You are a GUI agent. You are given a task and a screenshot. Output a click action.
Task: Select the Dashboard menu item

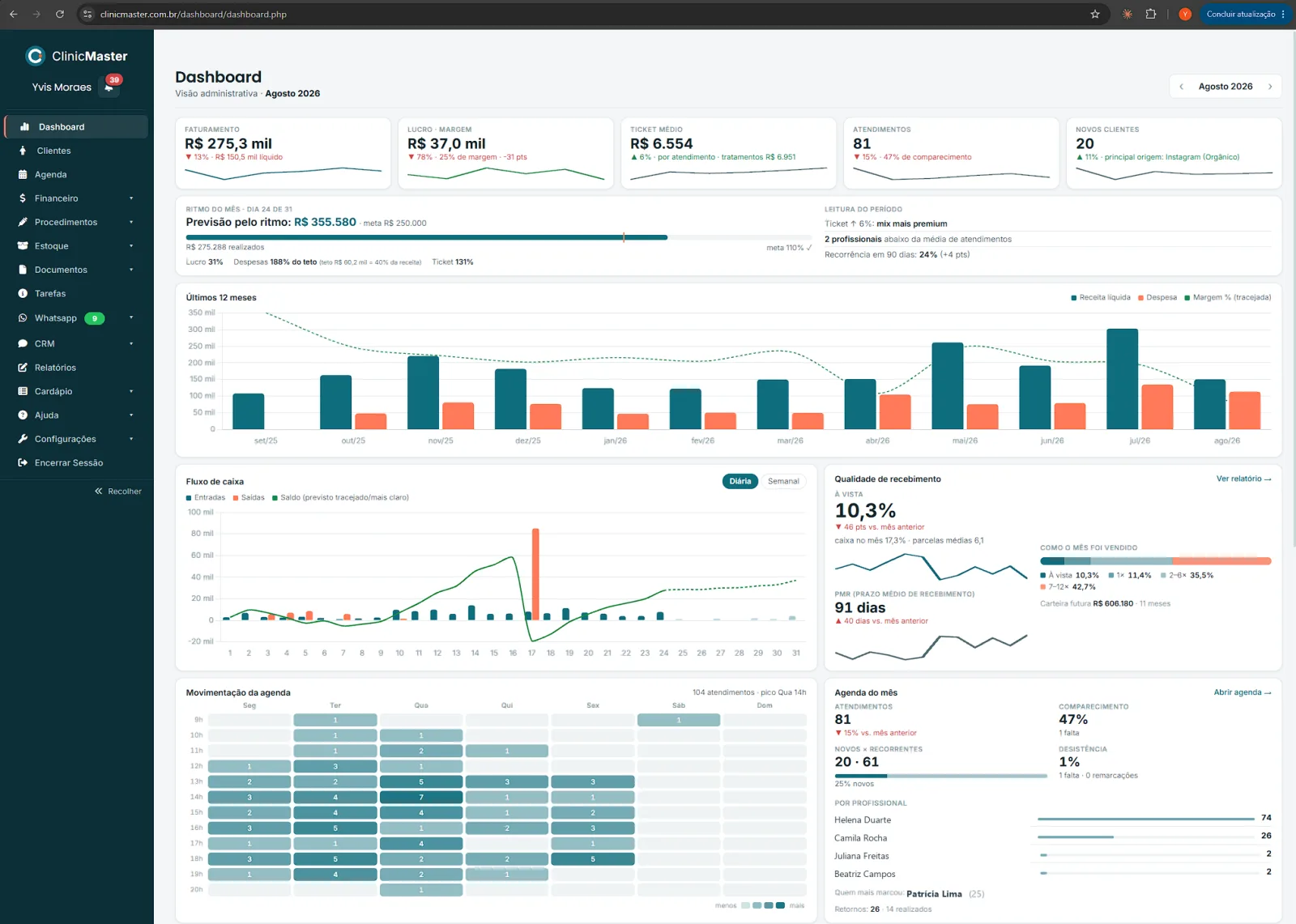[x=76, y=127]
